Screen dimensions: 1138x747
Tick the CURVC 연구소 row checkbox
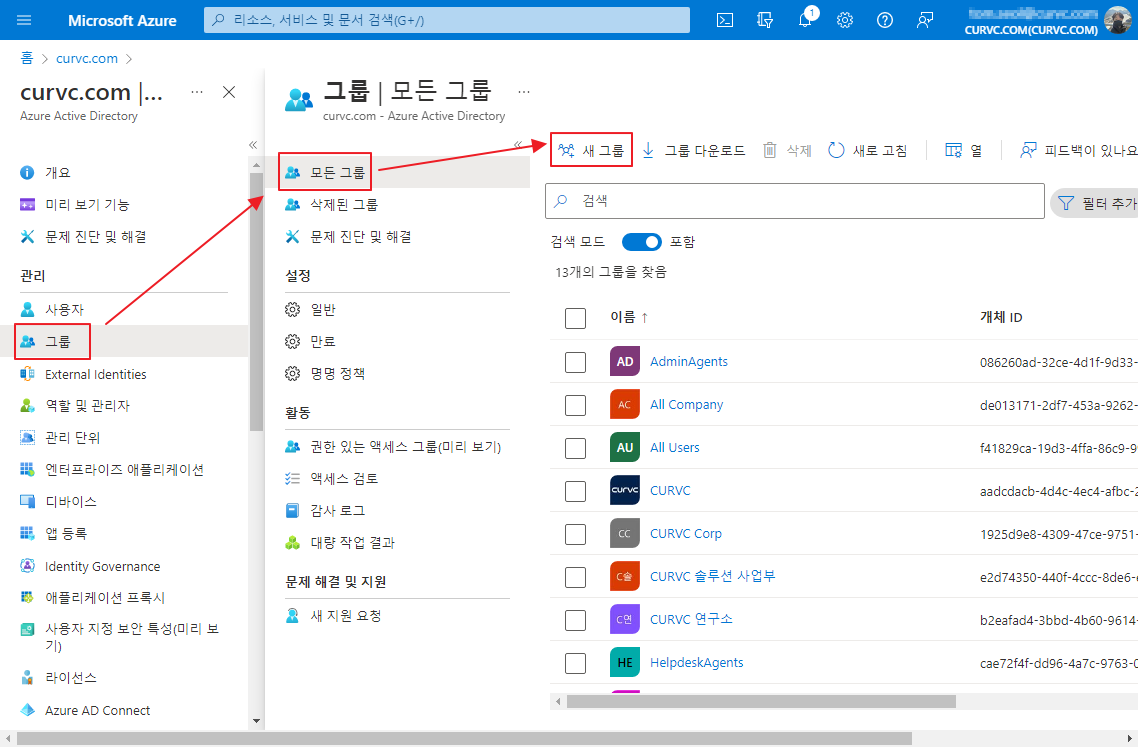click(576, 620)
